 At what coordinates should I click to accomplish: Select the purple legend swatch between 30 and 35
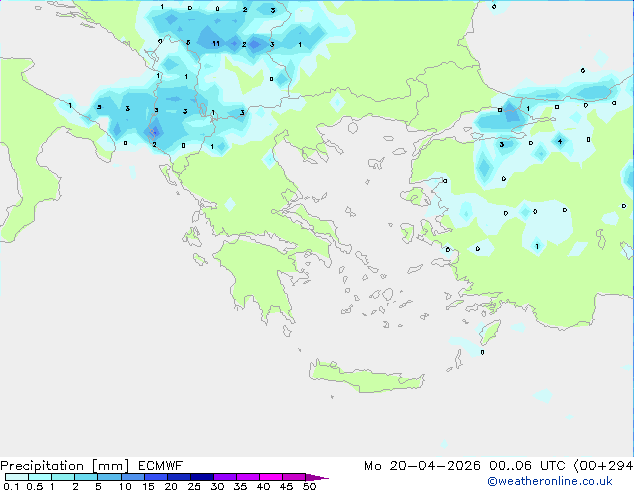[x=225, y=477]
